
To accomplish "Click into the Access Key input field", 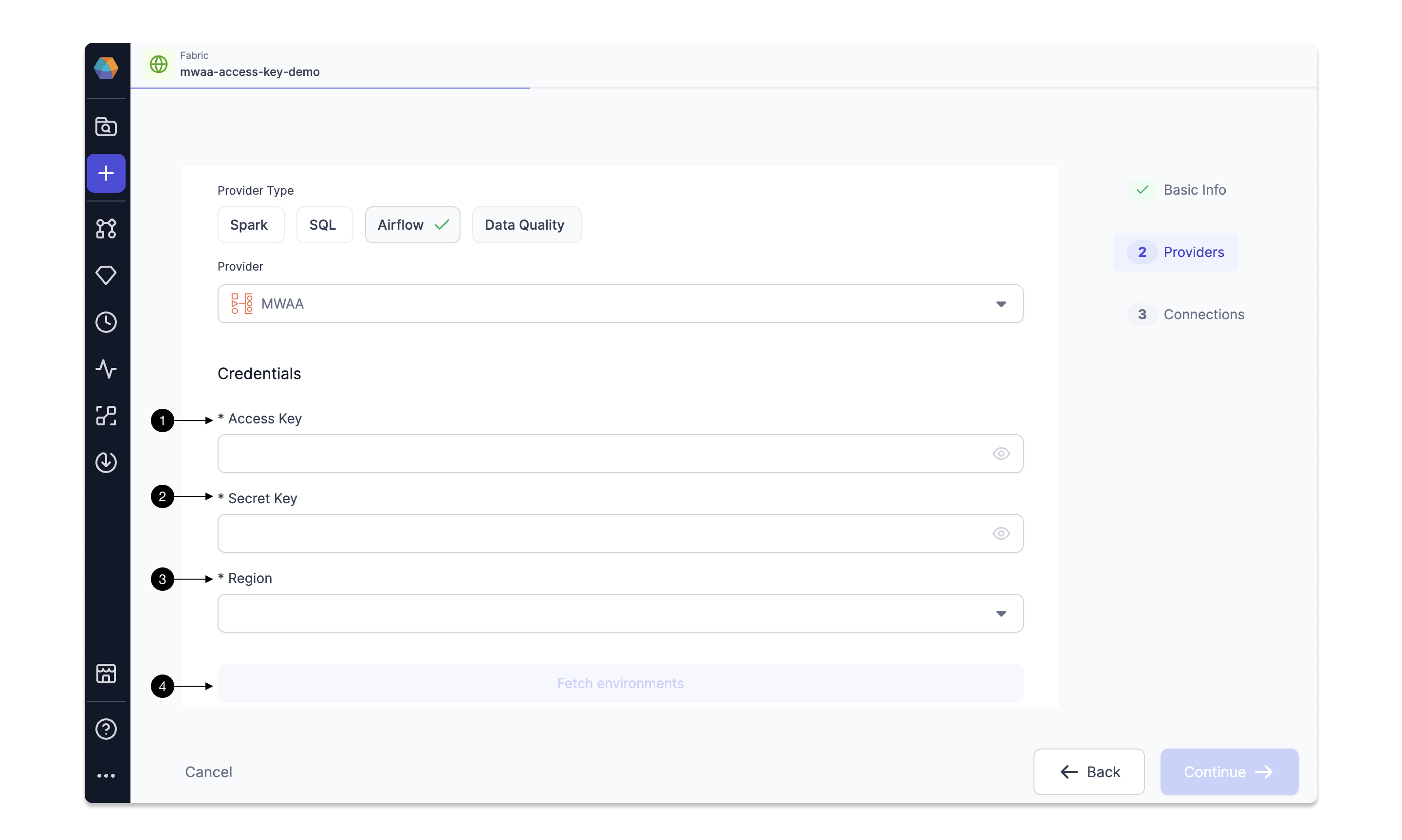I will (x=620, y=454).
